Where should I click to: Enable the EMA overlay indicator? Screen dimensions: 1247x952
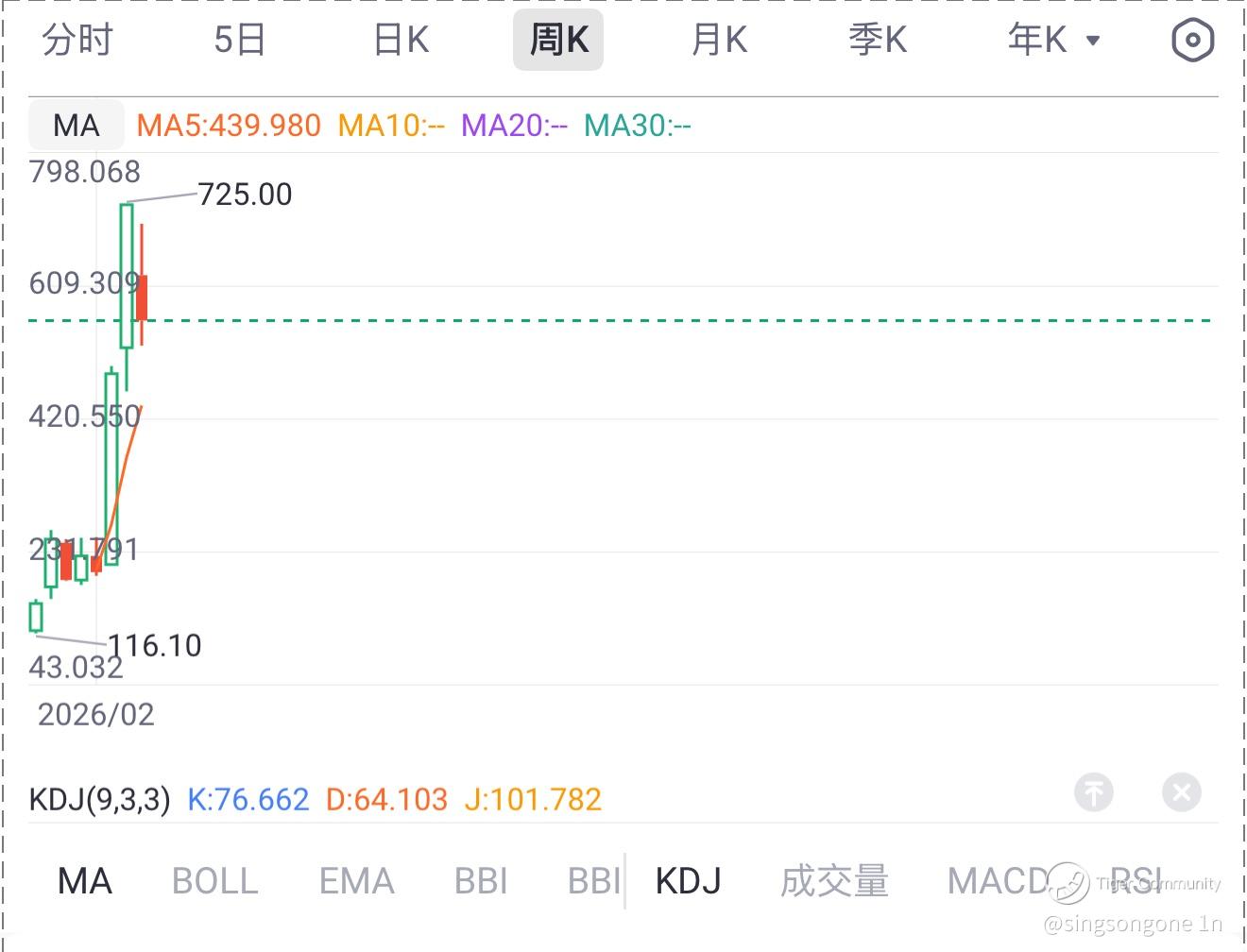[356, 881]
